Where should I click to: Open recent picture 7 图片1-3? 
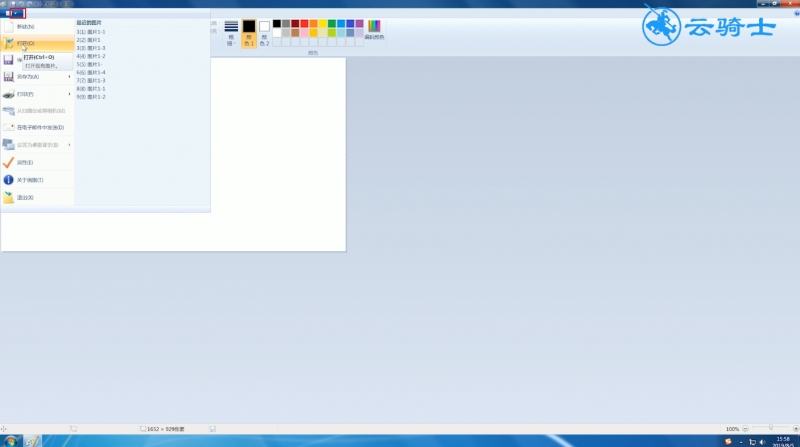[91, 81]
